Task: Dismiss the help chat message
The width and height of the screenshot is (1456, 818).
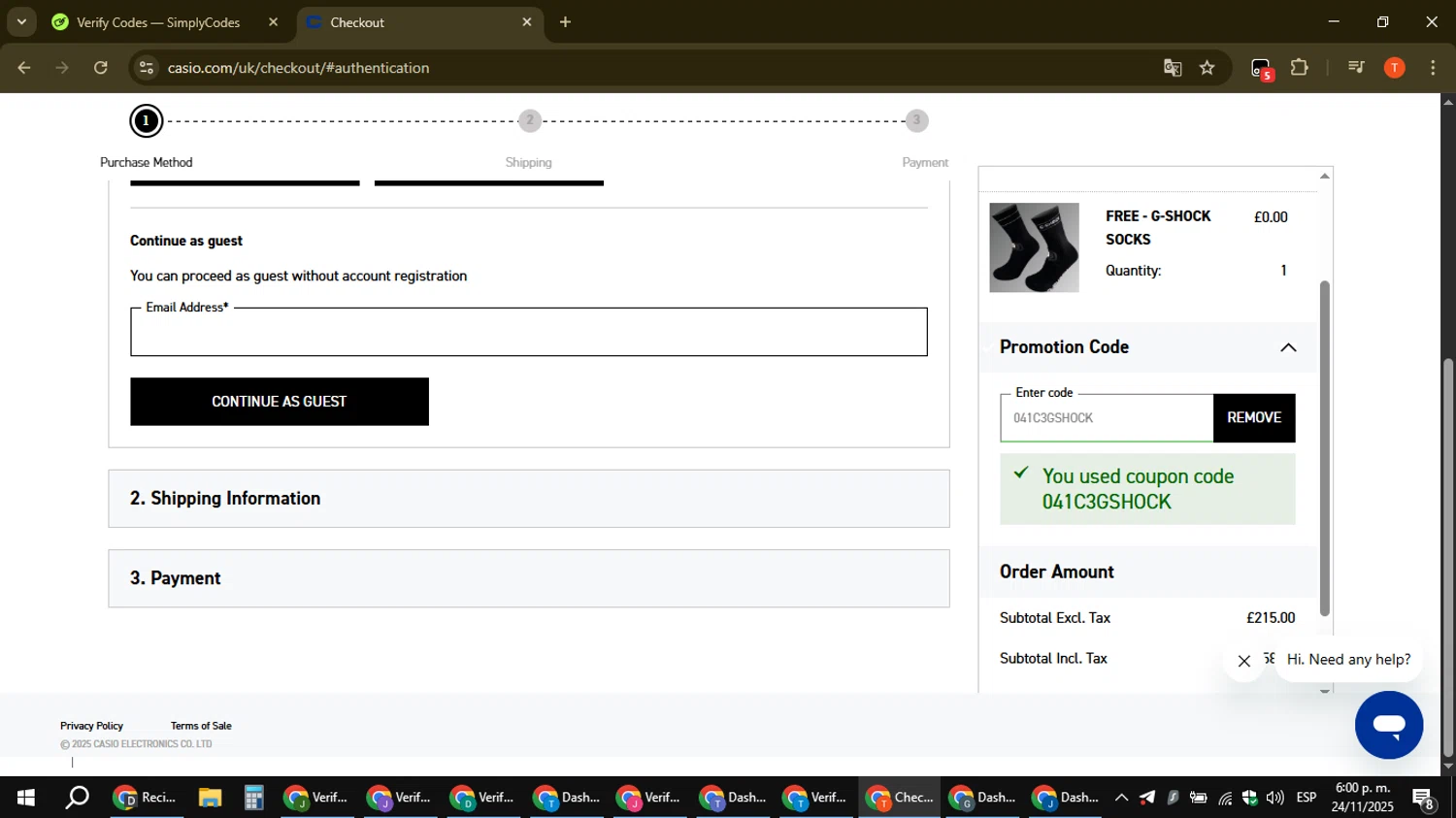Action: point(1244,661)
